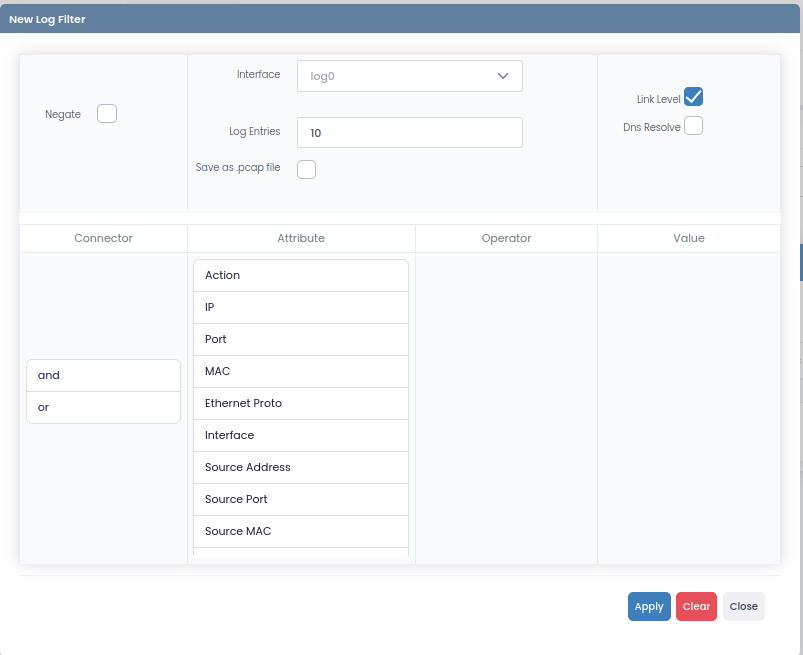803x655 pixels.
Task: Open the Interface dropdown showing log0
Action: (400, 76)
